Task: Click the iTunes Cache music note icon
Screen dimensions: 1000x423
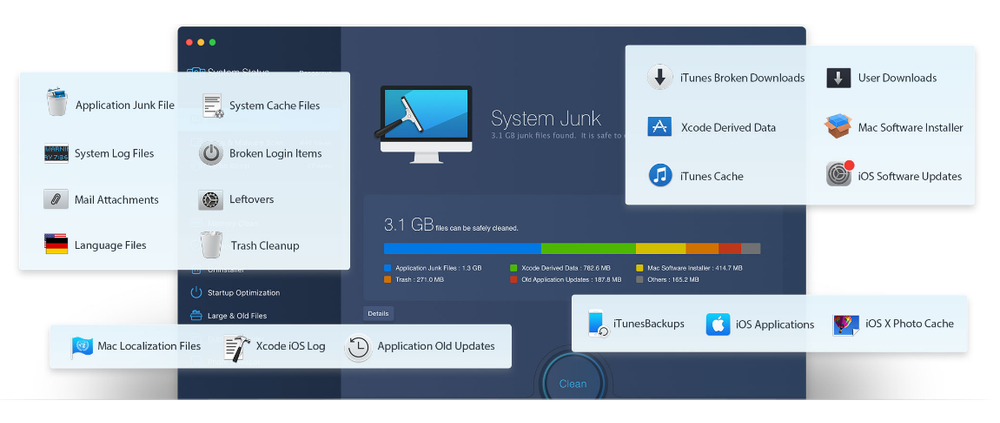Action: click(x=661, y=175)
